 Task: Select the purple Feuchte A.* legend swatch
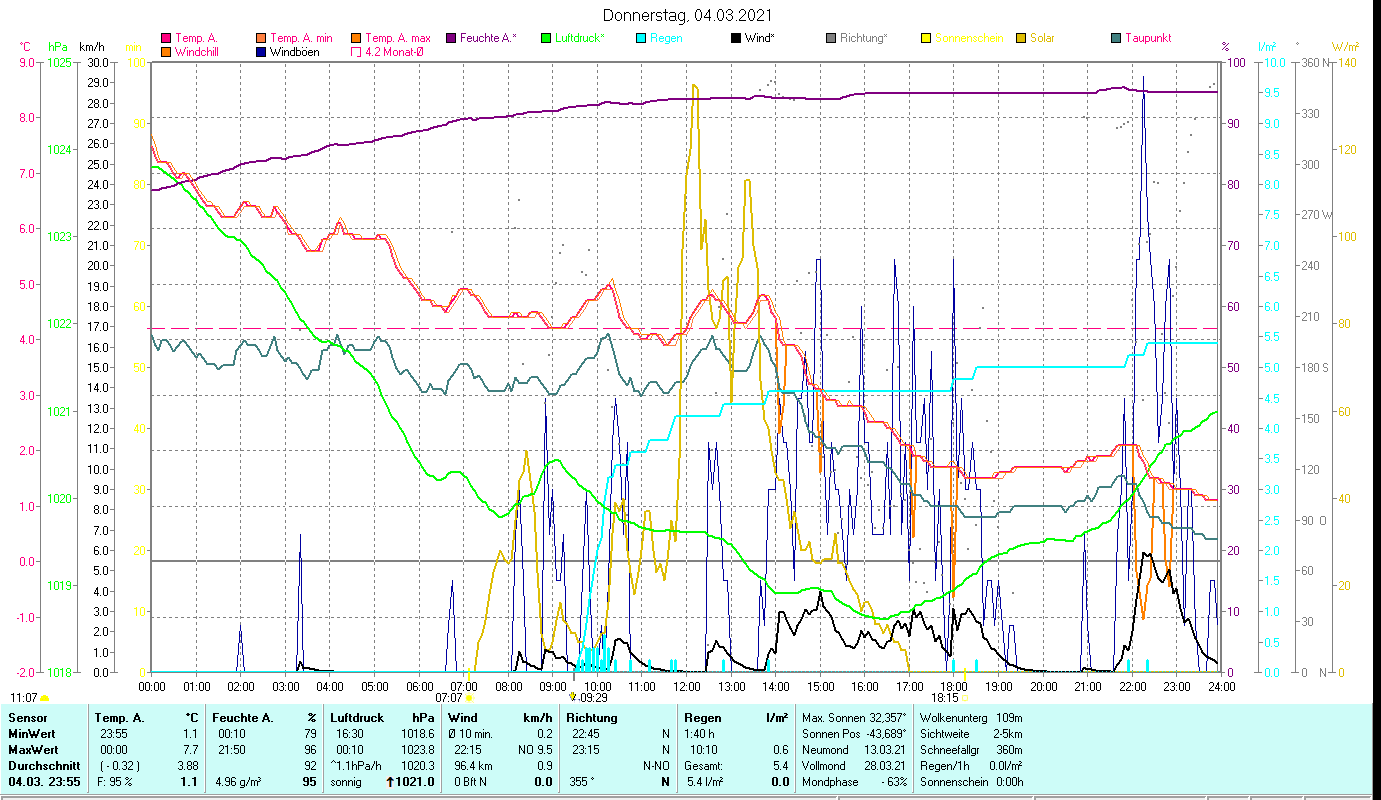coord(450,38)
